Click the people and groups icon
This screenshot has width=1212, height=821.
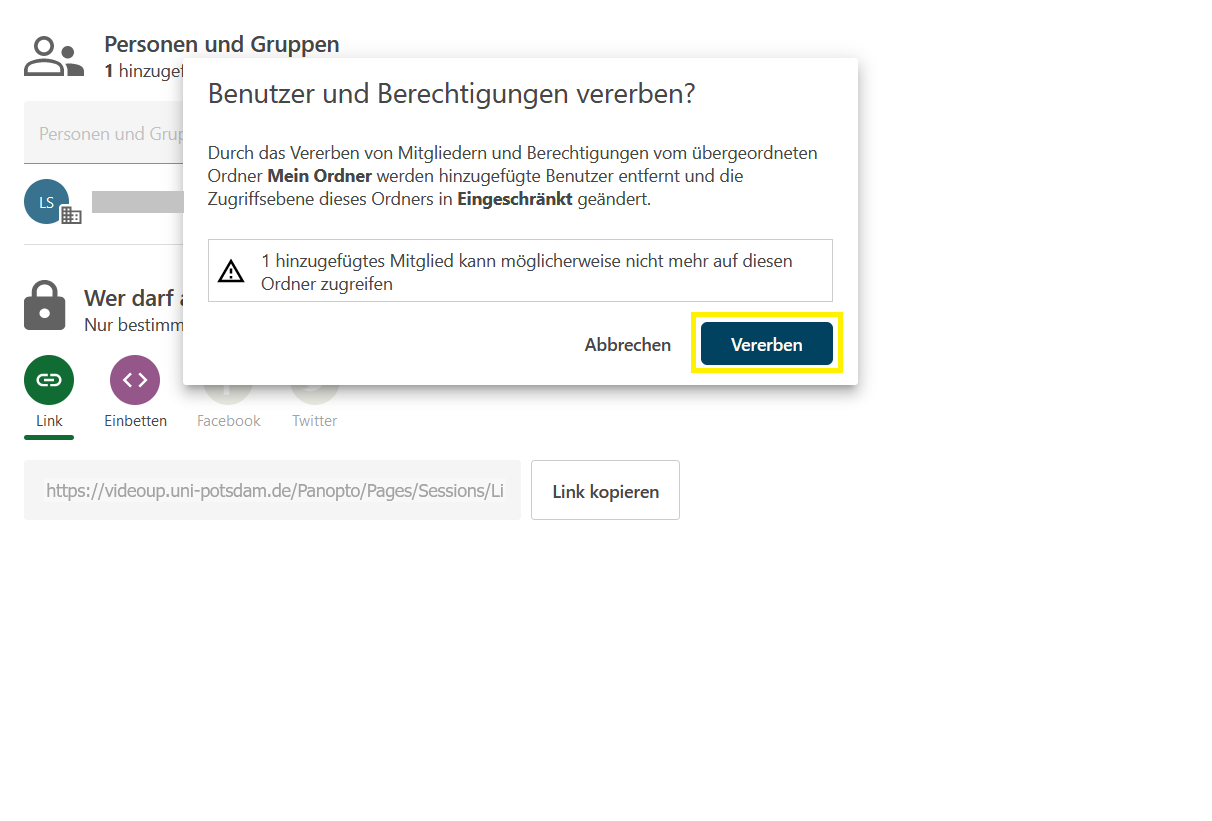pos(54,57)
